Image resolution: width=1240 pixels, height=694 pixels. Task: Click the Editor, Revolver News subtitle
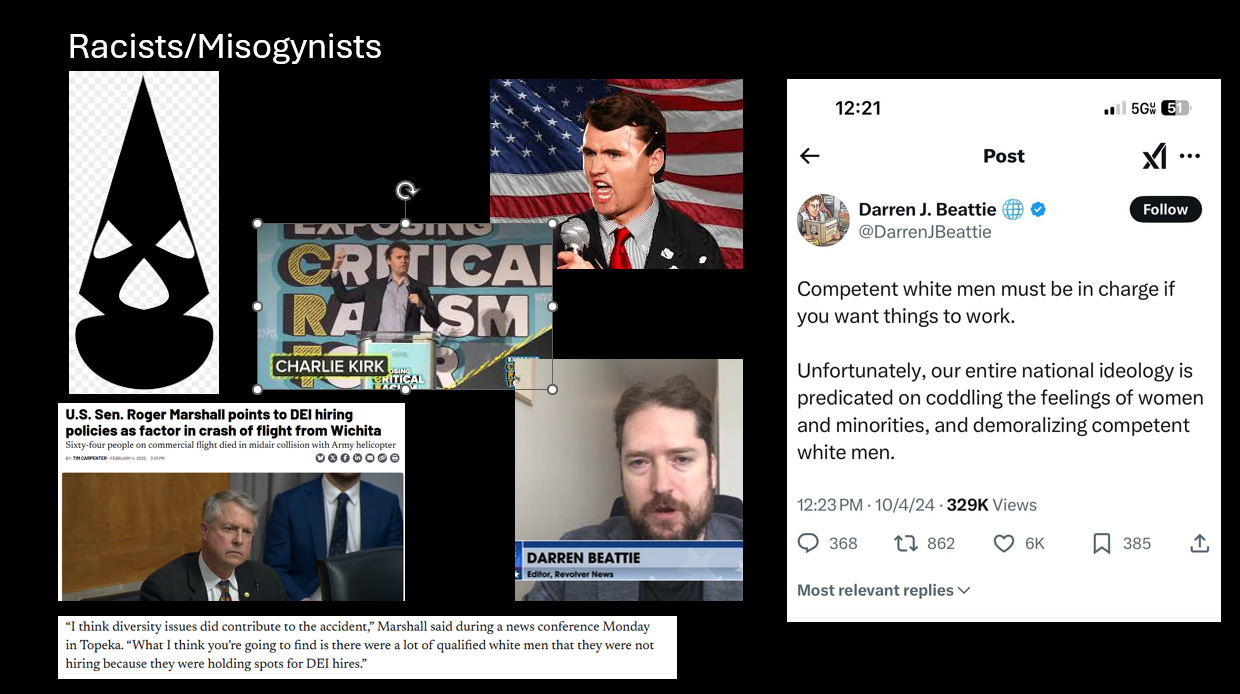click(x=570, y=574)
